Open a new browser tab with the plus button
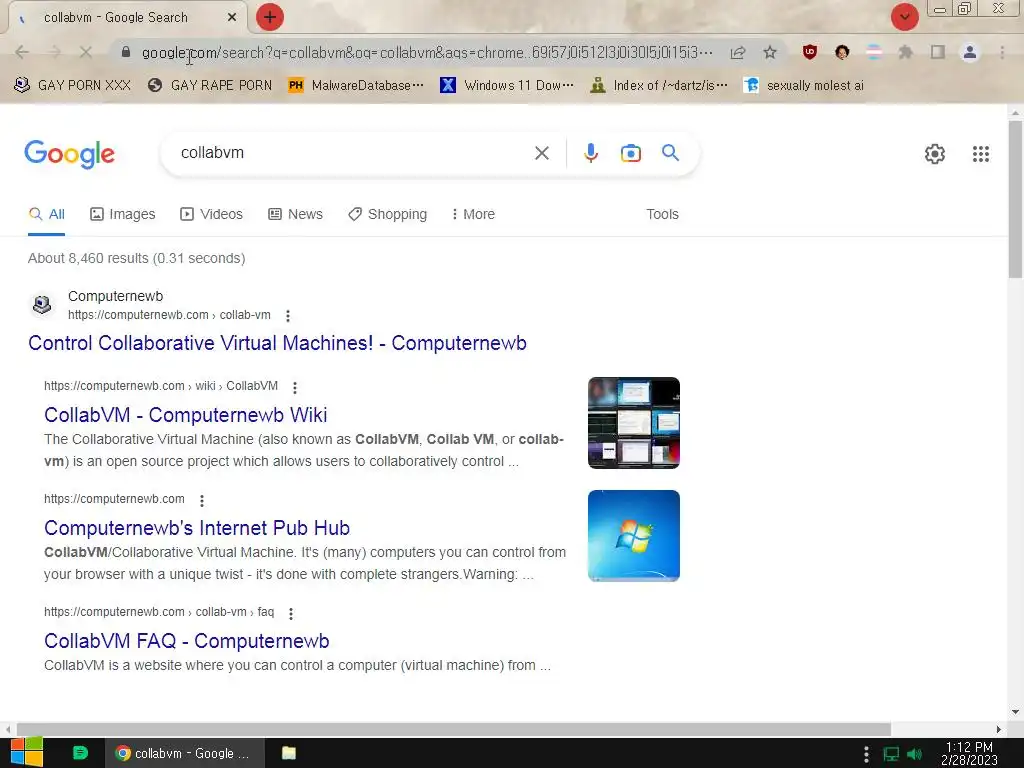 [x=270, y=17]
